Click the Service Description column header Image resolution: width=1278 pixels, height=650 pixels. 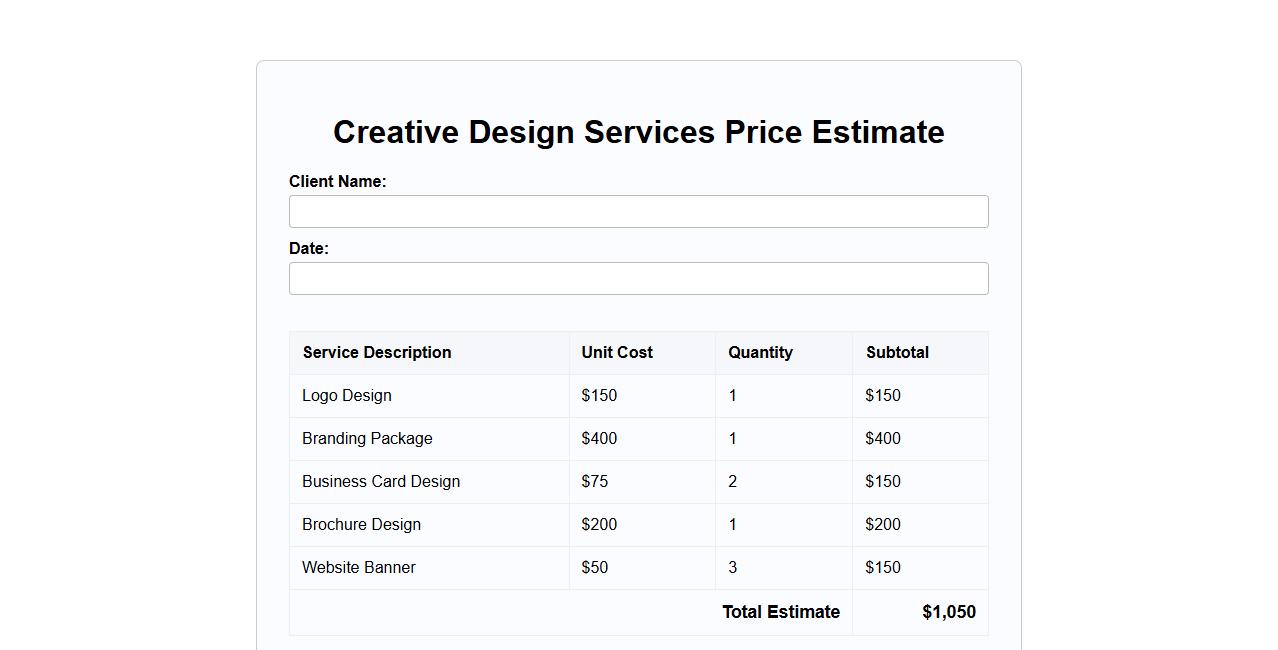click(377, 353)
